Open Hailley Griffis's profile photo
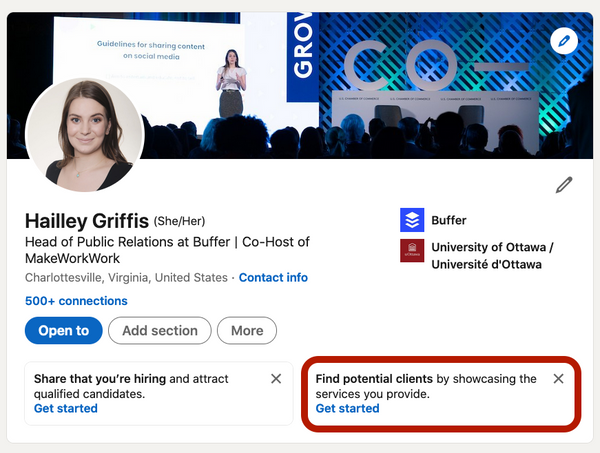This screenshot has height=453, width=600. click(85, 135)
